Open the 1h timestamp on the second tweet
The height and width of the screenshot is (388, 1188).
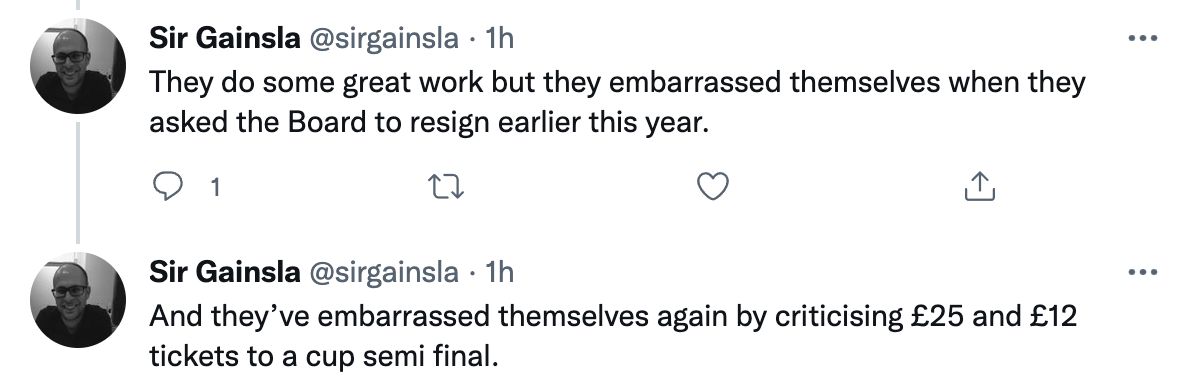[x=499, y=273]
